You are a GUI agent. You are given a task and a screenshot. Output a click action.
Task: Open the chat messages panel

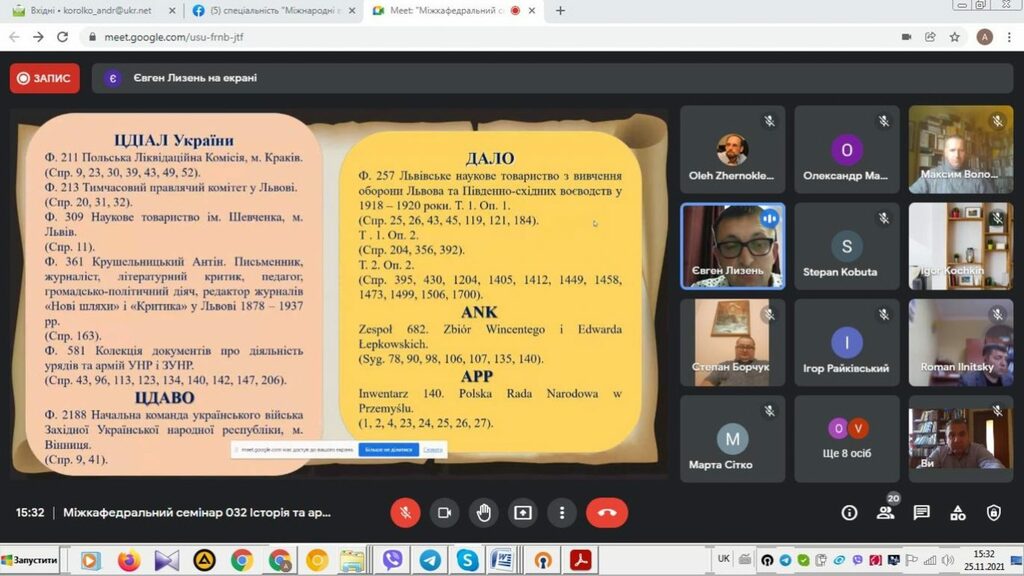[x=921, y=513]
